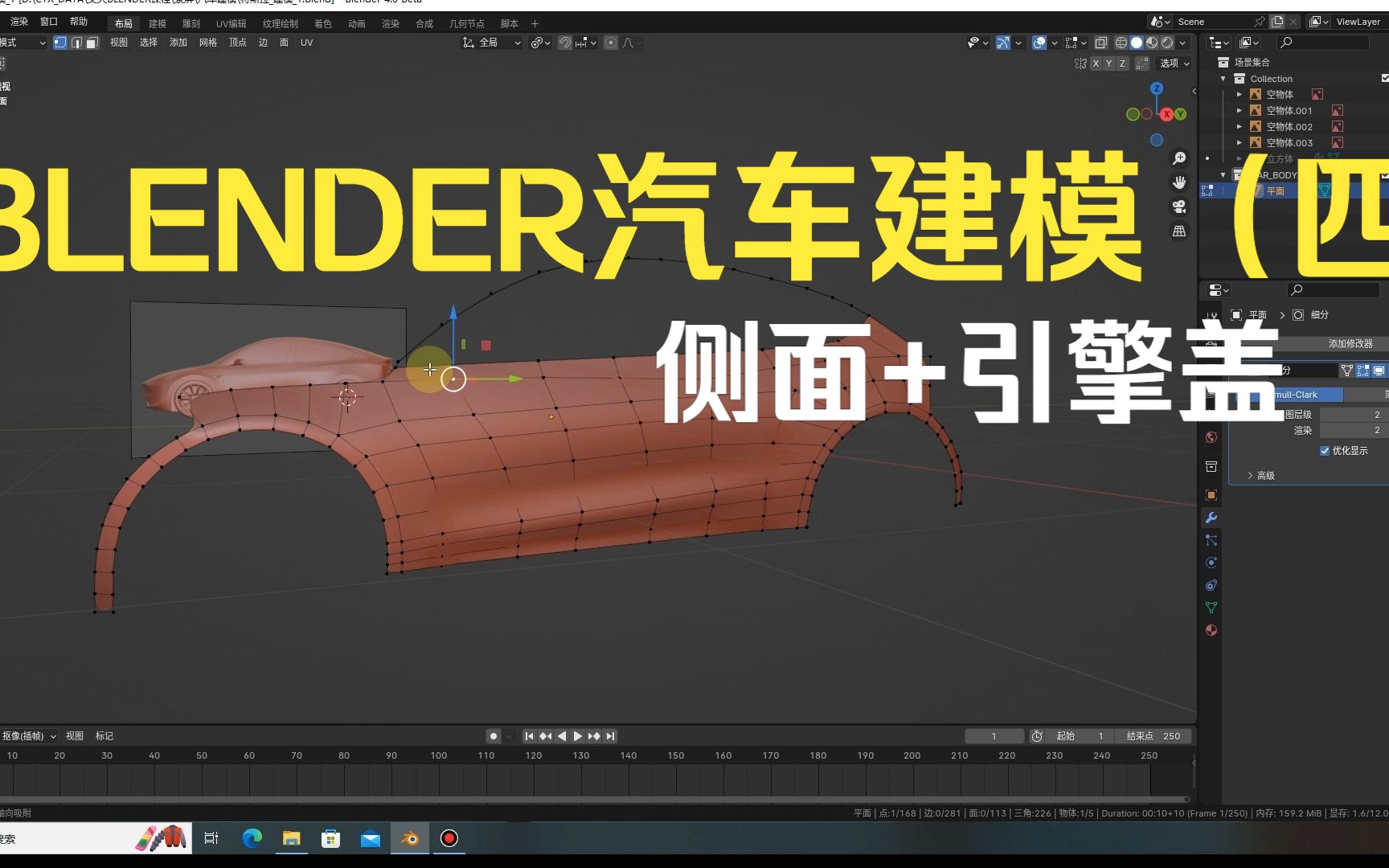Open 视图 viewport menu
Image resolution: width=1389 pixels, height=868 pixels.
pos(119,43)
